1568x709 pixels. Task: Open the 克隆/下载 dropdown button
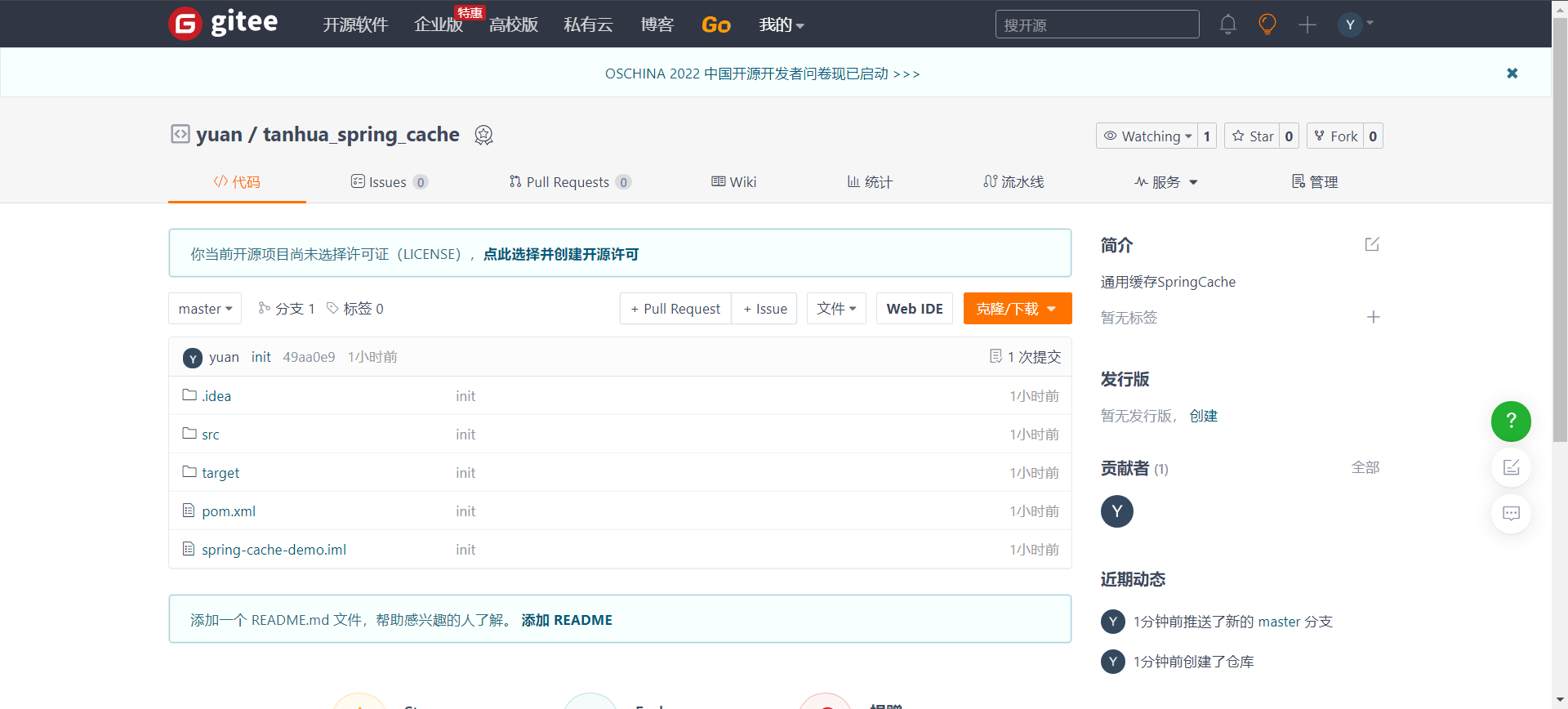[x=1018, y=309]
